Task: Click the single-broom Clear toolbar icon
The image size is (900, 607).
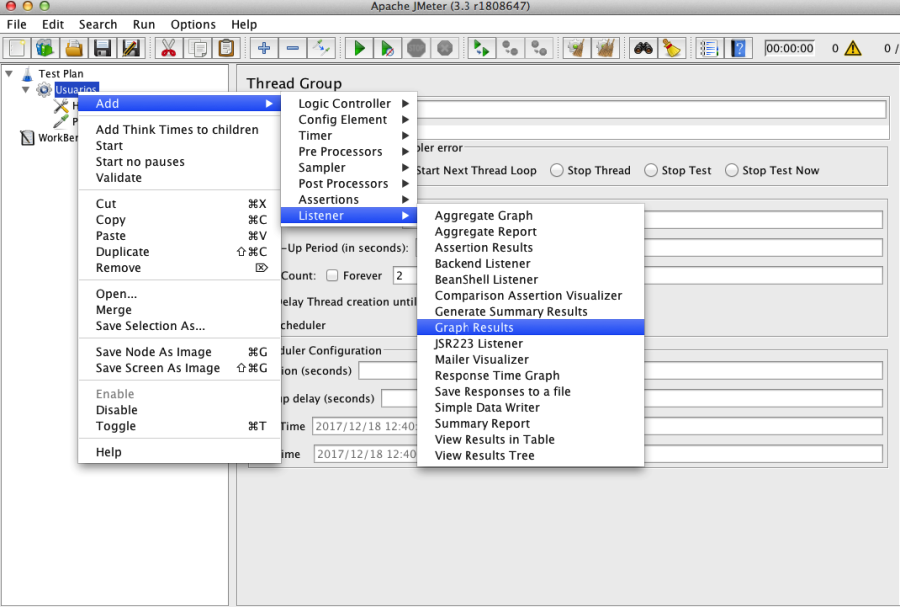Action: (x=576, y=48)
